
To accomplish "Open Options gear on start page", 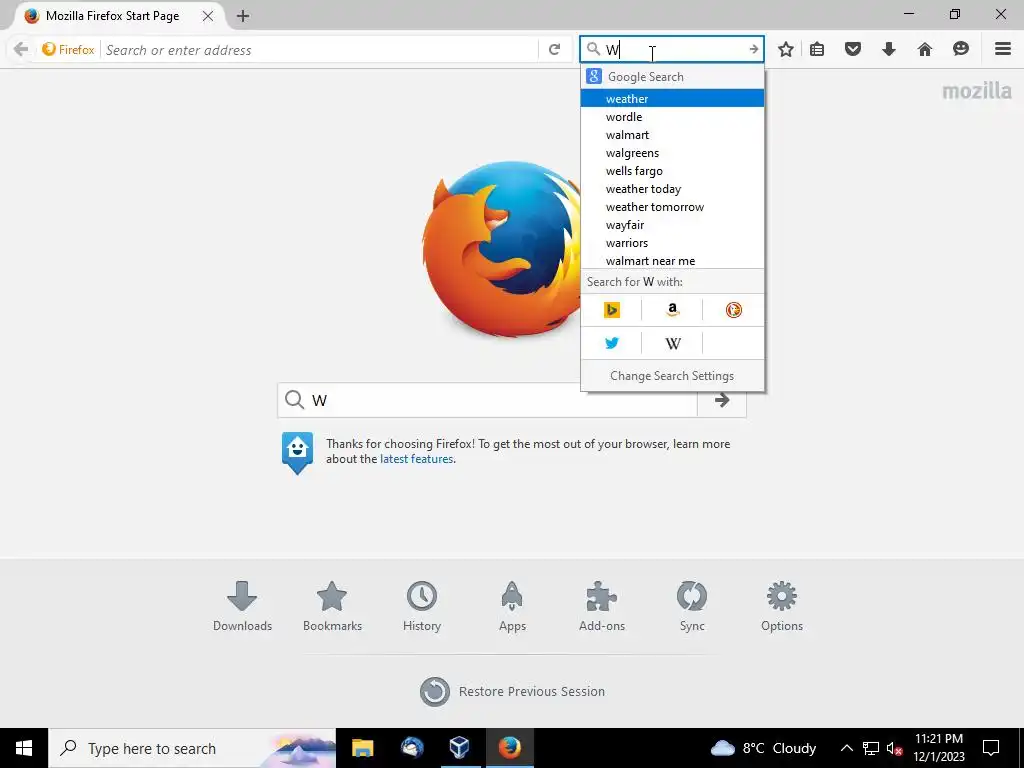I will [782, 606].
